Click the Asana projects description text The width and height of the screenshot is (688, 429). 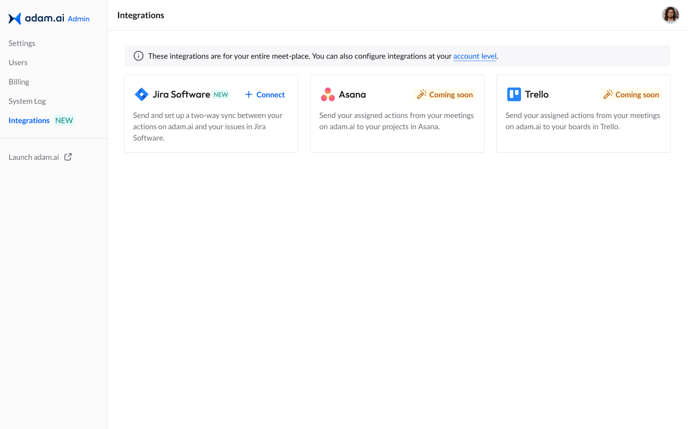click(397, 121)
